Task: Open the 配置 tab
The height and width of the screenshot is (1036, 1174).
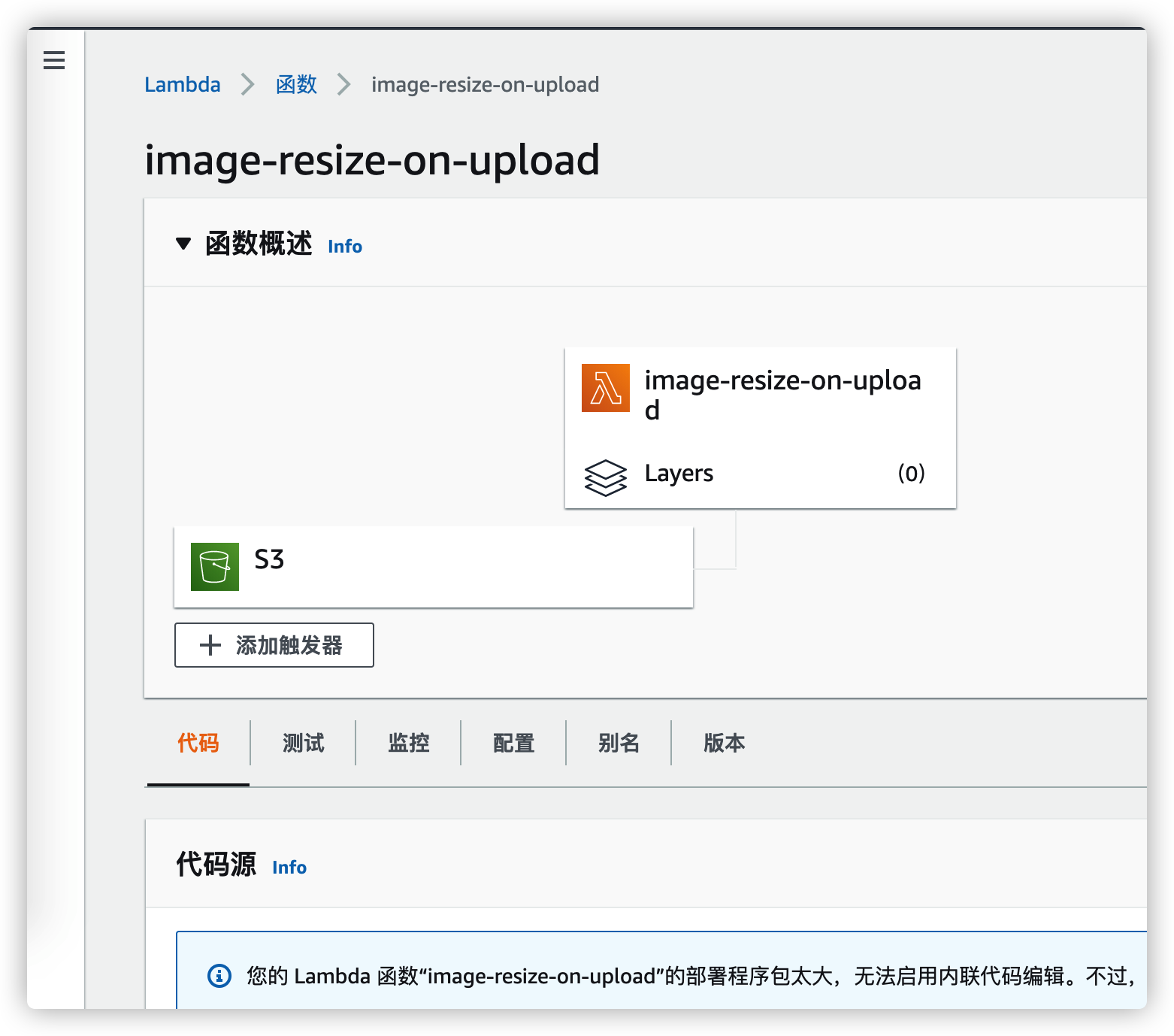Action: pos(514,743)
